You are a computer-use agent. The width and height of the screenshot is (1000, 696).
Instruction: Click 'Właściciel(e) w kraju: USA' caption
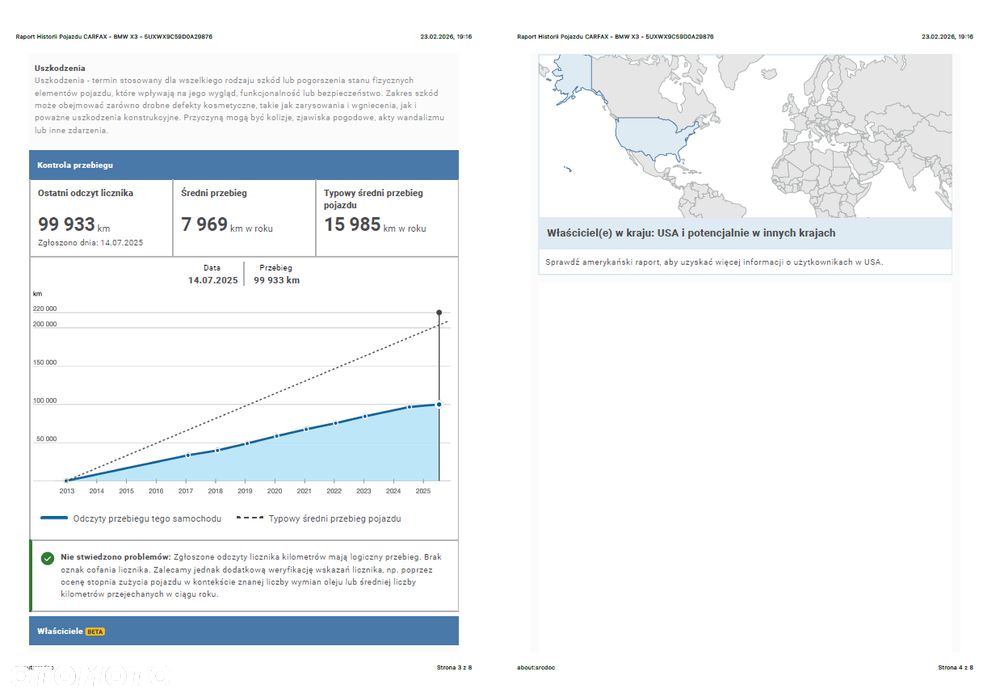691,233
